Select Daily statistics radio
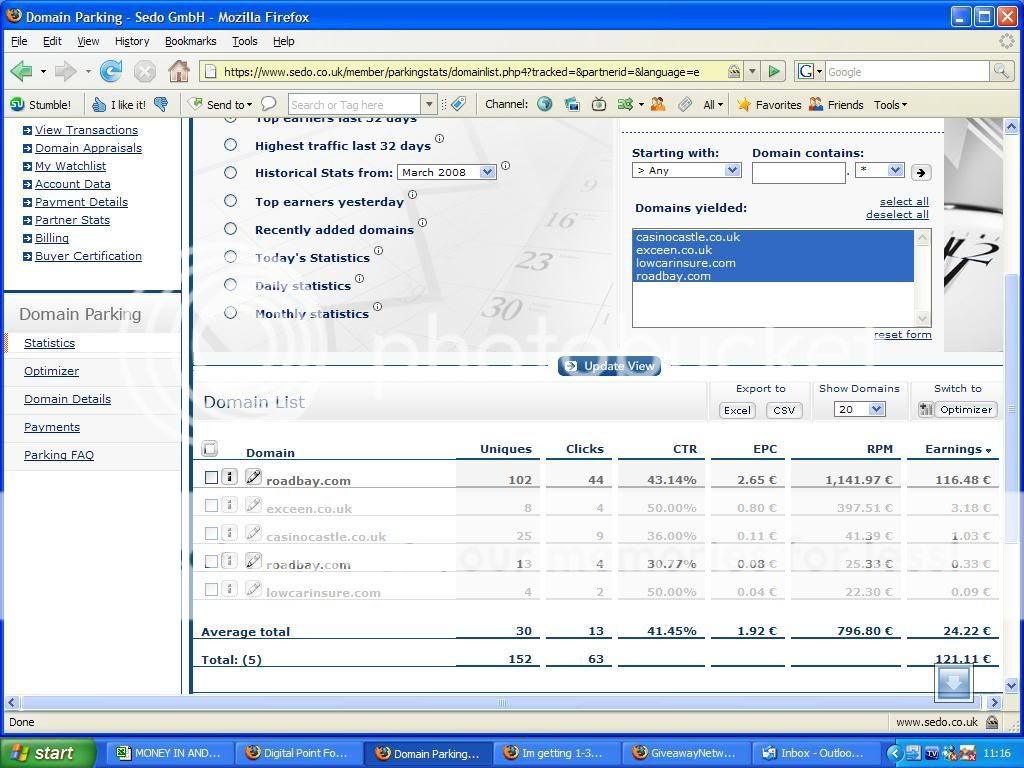The image size is (1024, 768). (231, 285)
